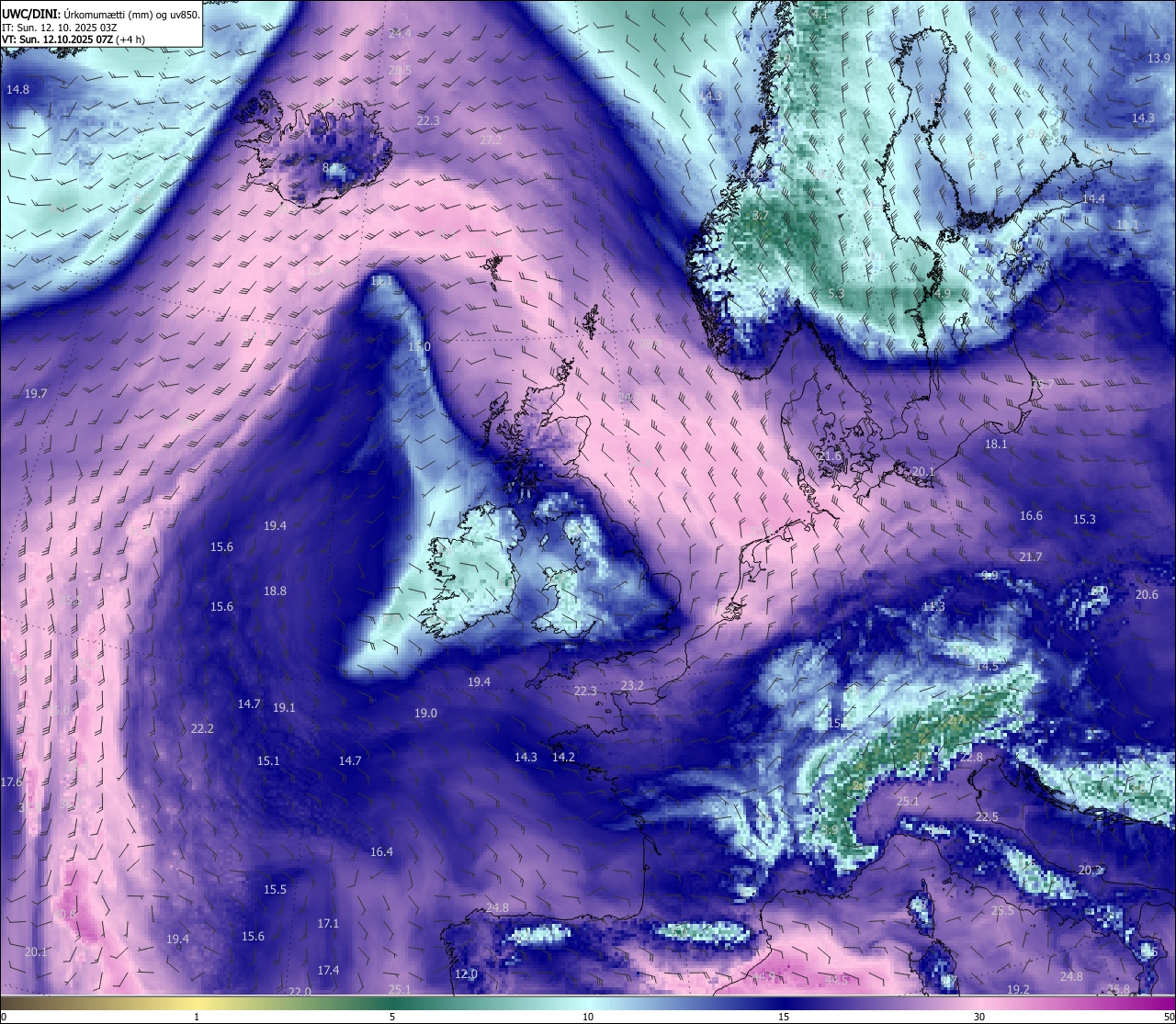Click the color scale tick label 1

197,1017
